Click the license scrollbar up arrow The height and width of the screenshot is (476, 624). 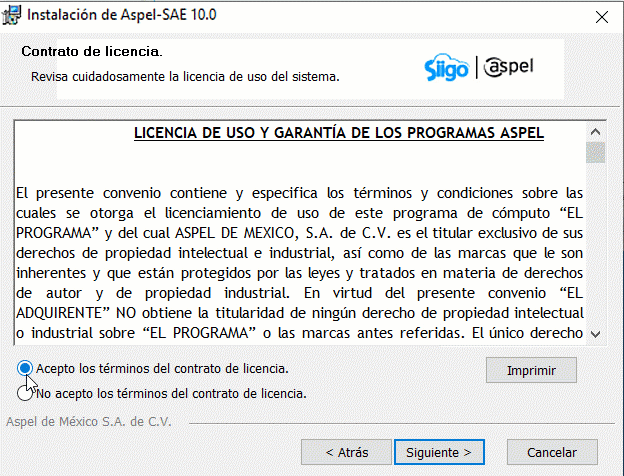click(x=596, y=131)
